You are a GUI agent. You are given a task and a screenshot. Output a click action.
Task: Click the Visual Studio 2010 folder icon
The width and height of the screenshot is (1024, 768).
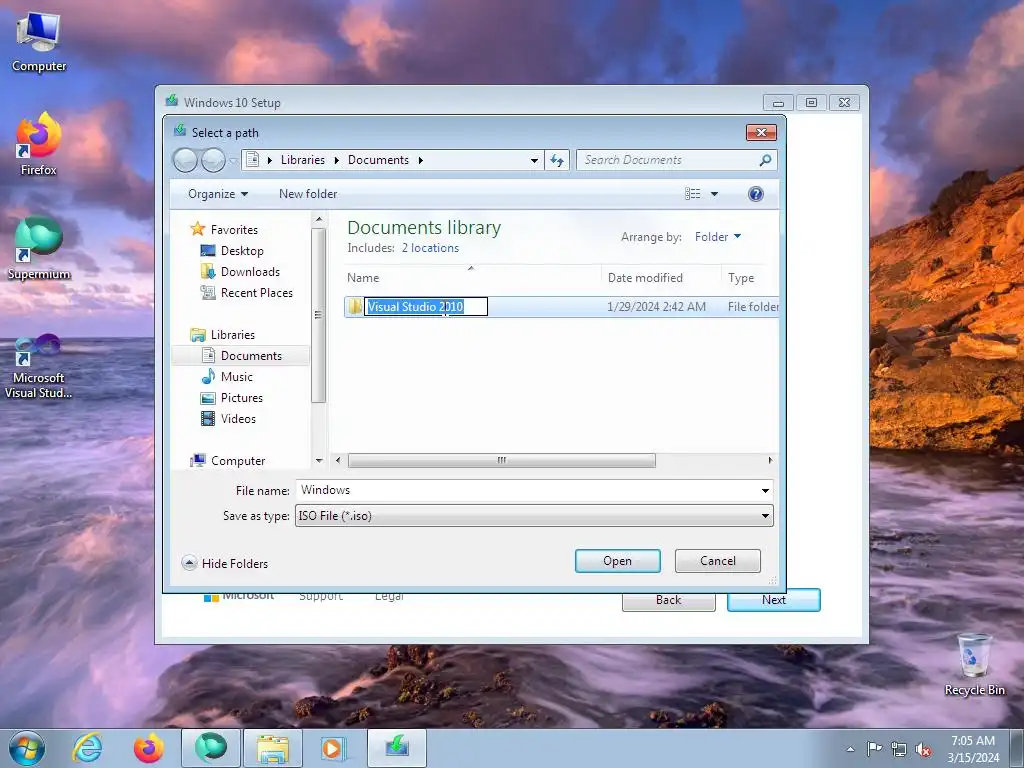[355, 307]
